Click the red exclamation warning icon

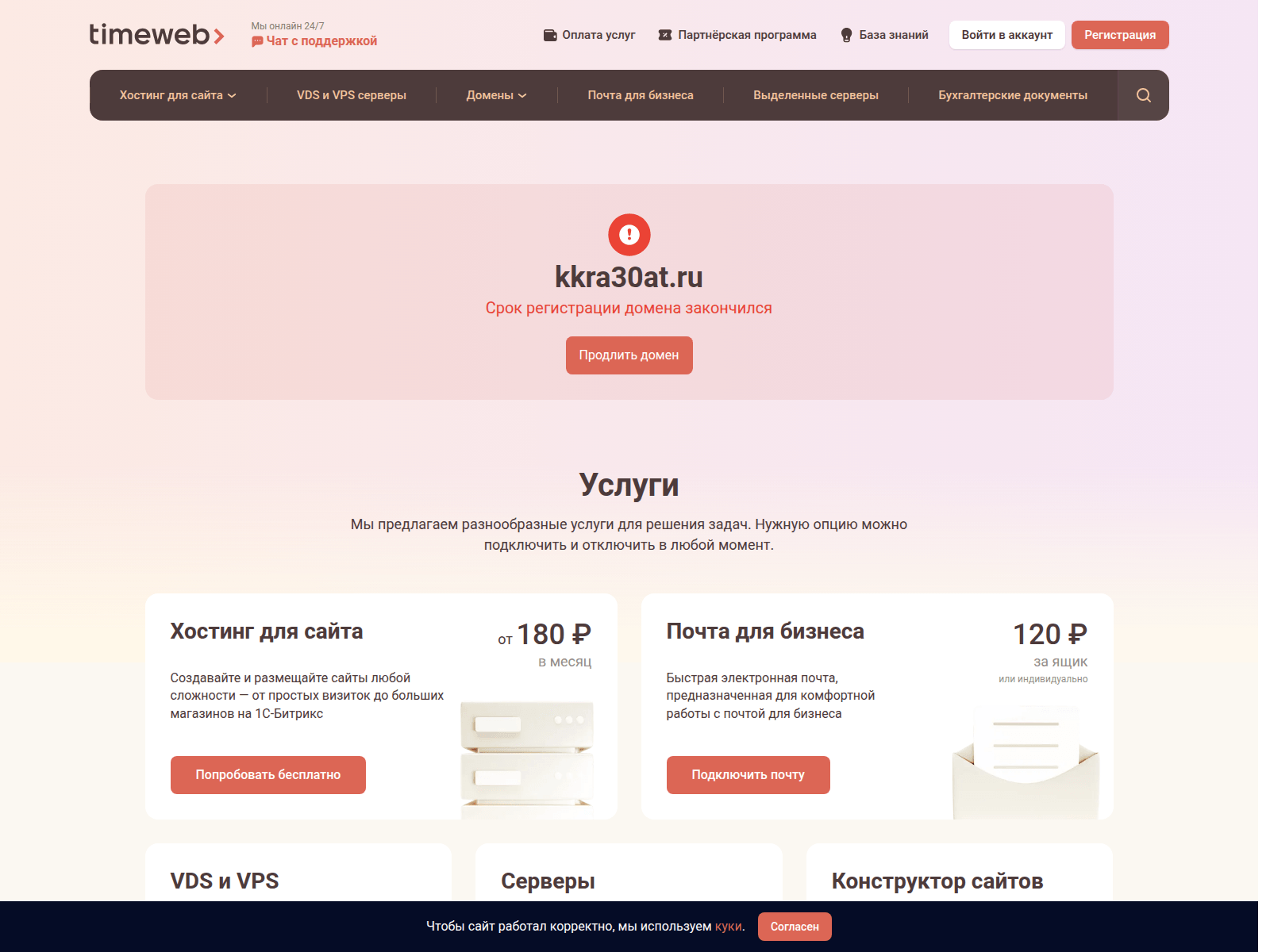[x=629, y=235]
